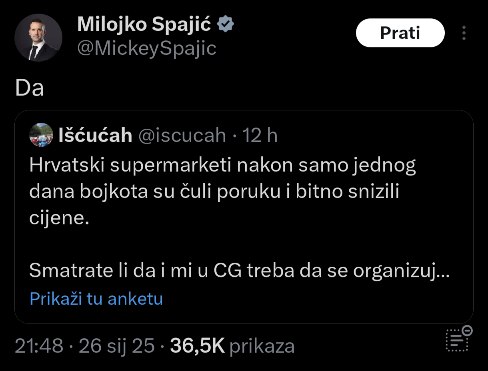Click the word cijene in quoted tweet
The height and width of the screenshot is (371, 488).
point(59,218)
